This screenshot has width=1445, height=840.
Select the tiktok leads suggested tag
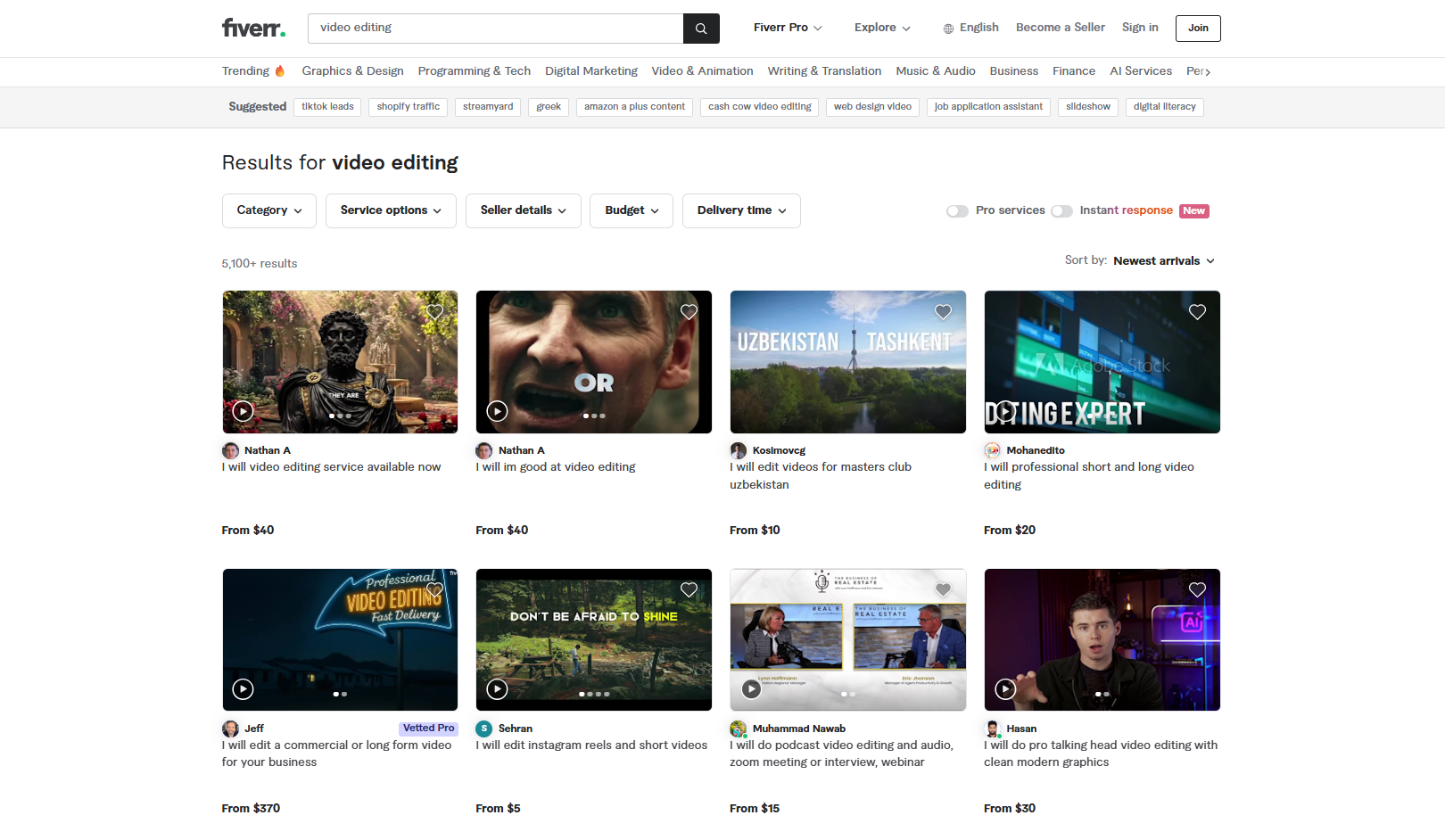[x=327, y=107]
